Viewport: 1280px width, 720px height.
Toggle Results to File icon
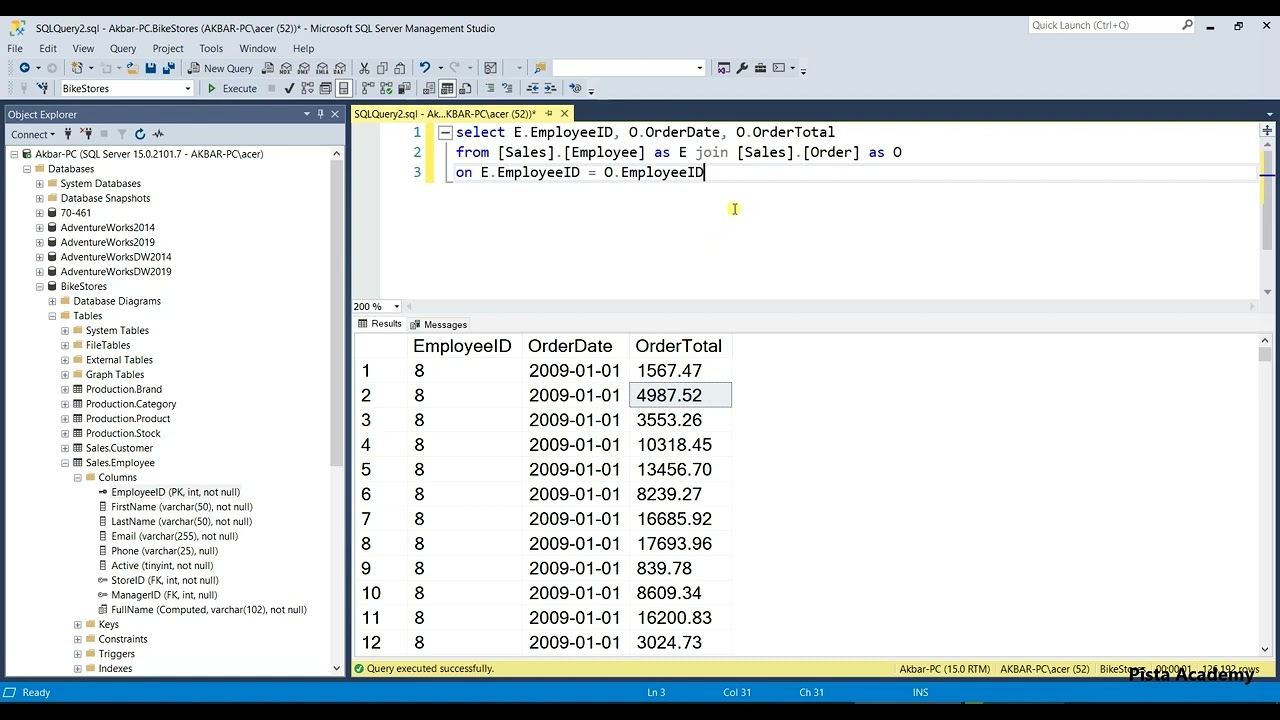(x=465, y=88)
